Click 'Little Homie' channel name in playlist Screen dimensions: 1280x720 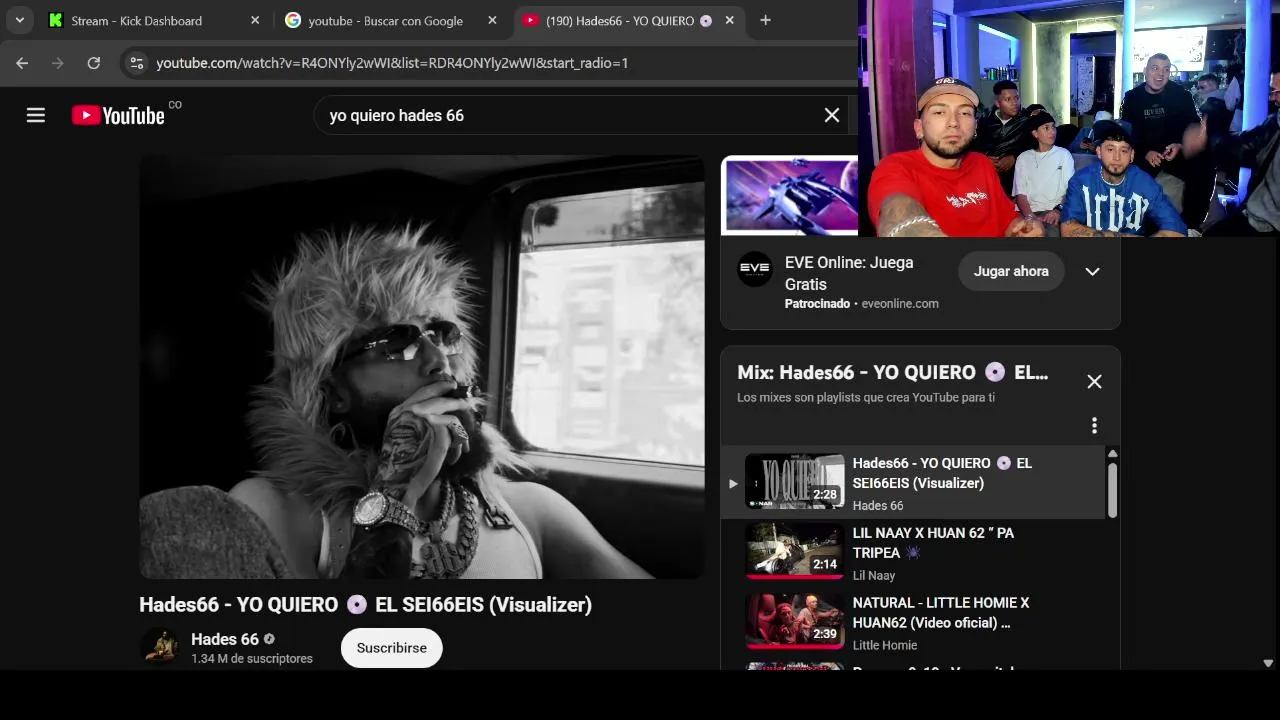885,646
